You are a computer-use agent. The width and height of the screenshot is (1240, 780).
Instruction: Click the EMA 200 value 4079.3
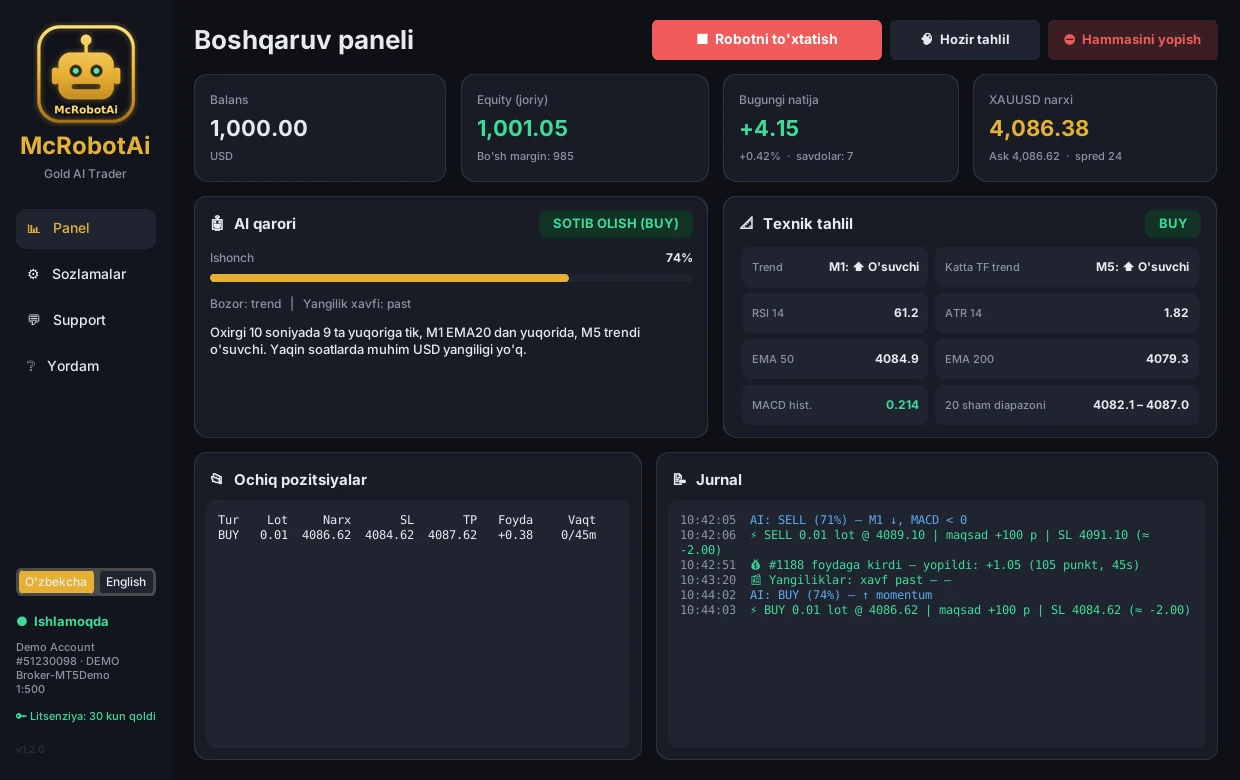pyautogui.click(x=1167, y=359)
